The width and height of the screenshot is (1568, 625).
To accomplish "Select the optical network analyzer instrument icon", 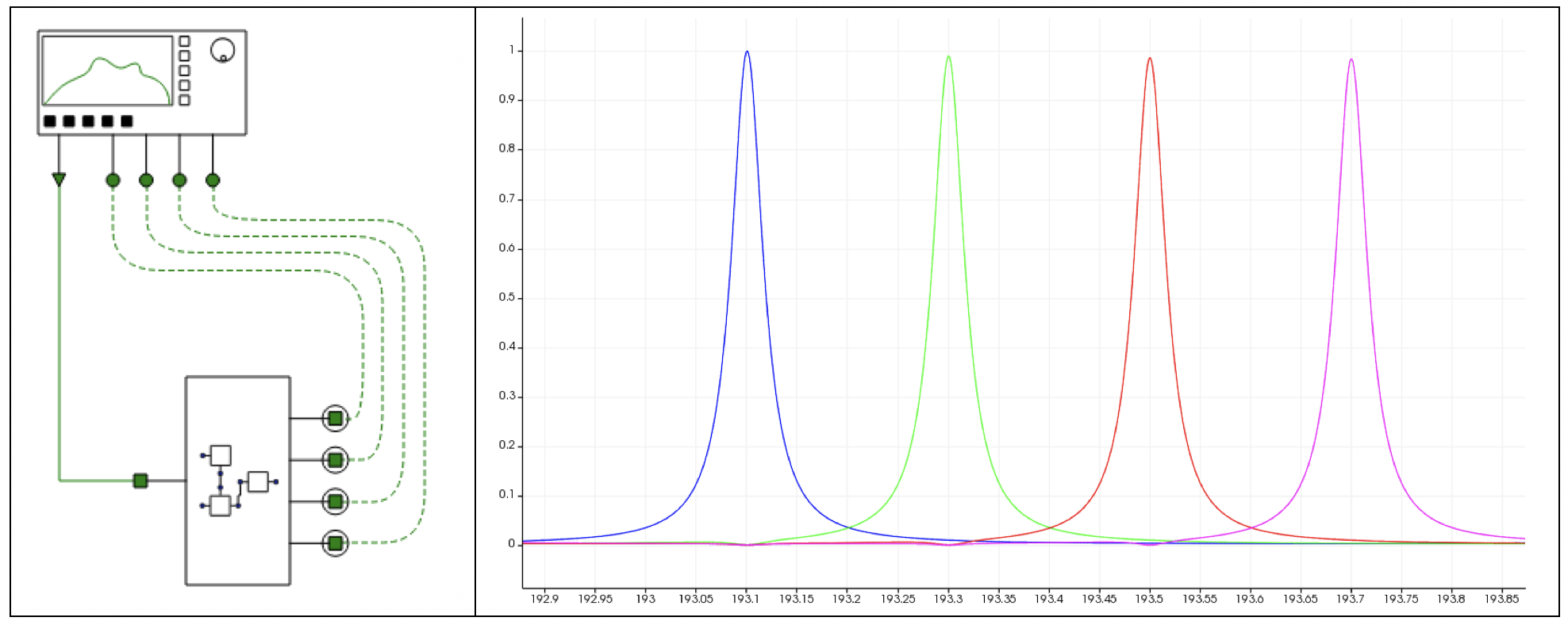I will [142, 82].
